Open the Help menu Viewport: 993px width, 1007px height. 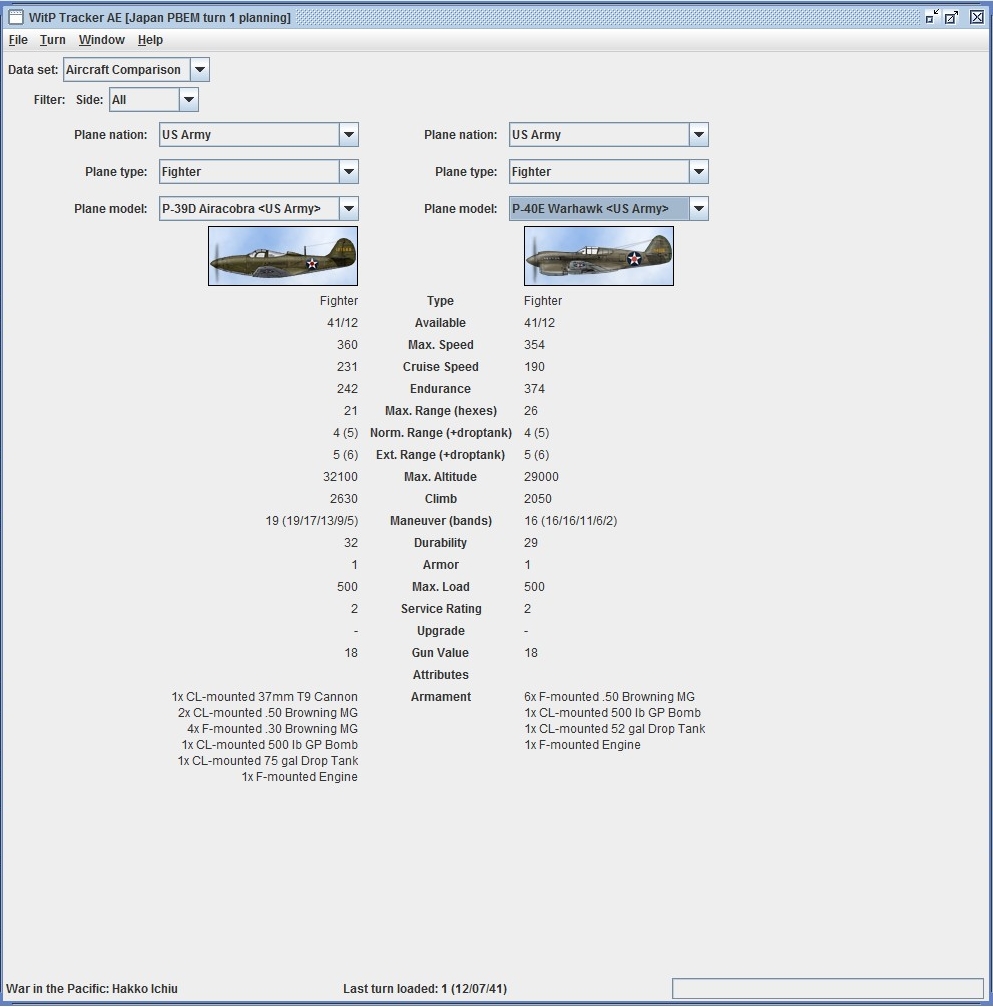[150, 40]
